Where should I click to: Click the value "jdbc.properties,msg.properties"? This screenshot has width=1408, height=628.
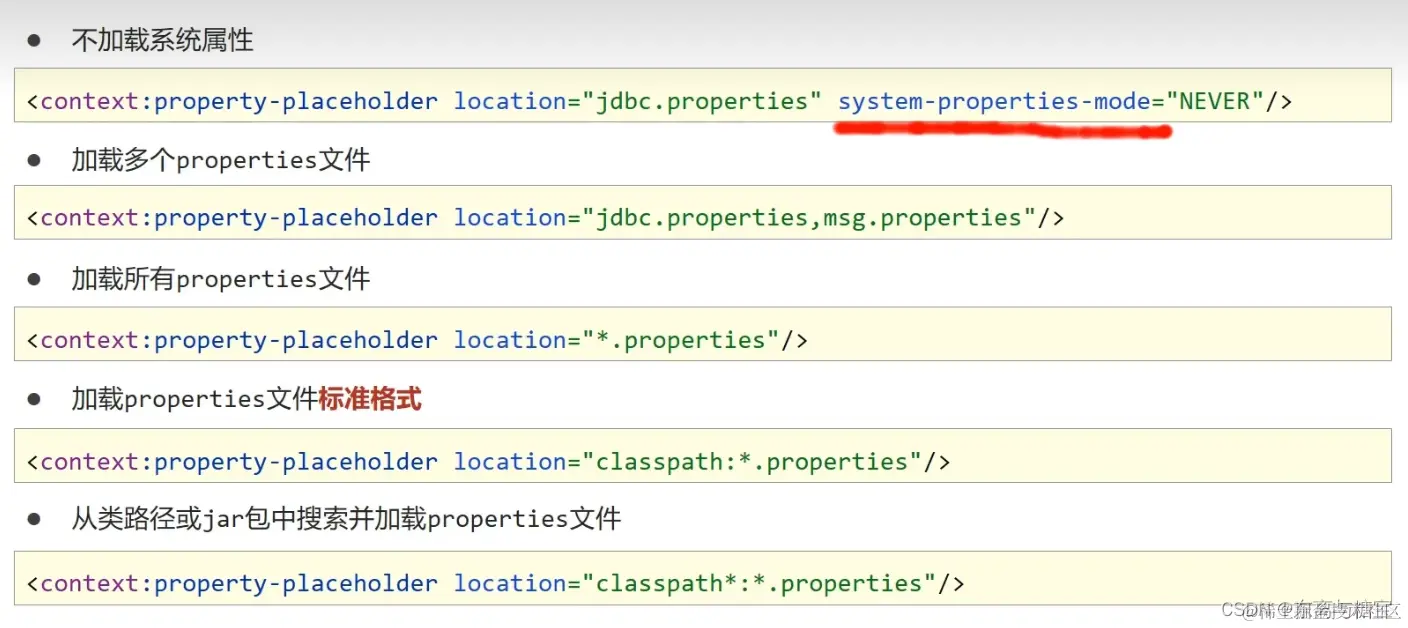(x=809, y=218)
